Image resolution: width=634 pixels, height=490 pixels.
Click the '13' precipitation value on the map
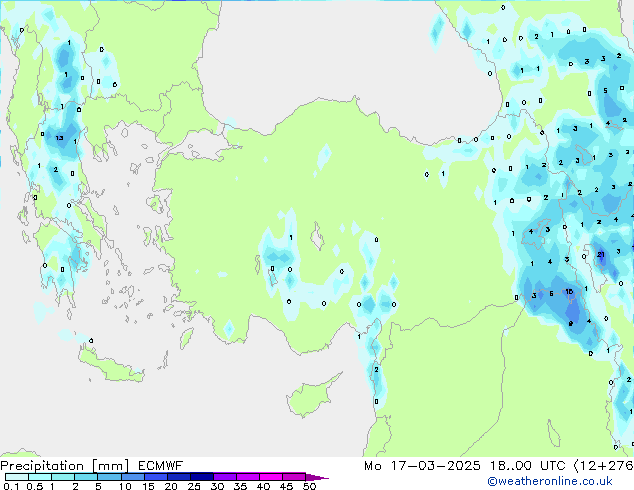[59, 138]
